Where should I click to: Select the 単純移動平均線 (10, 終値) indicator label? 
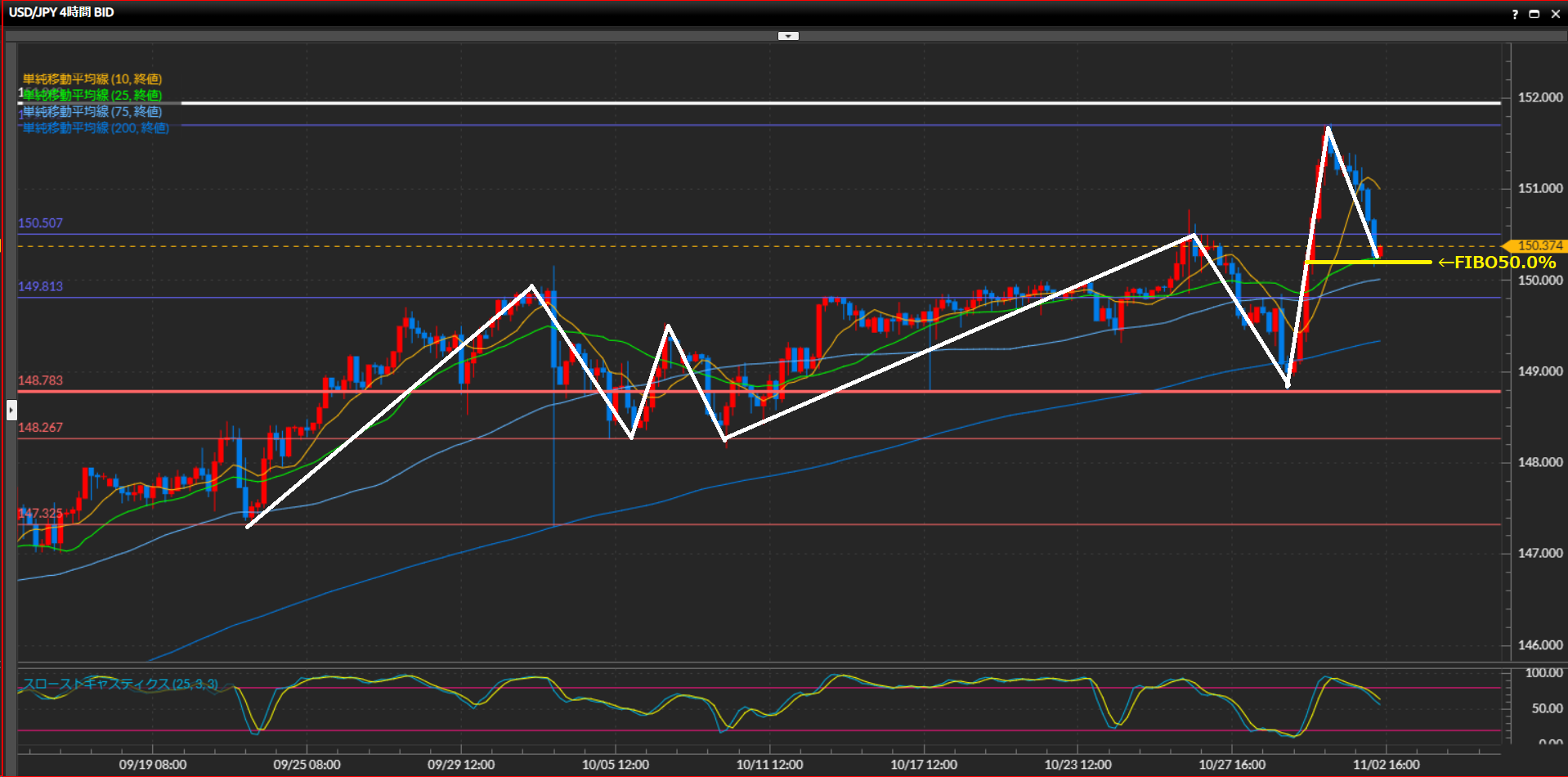click(x=92, y=79)
